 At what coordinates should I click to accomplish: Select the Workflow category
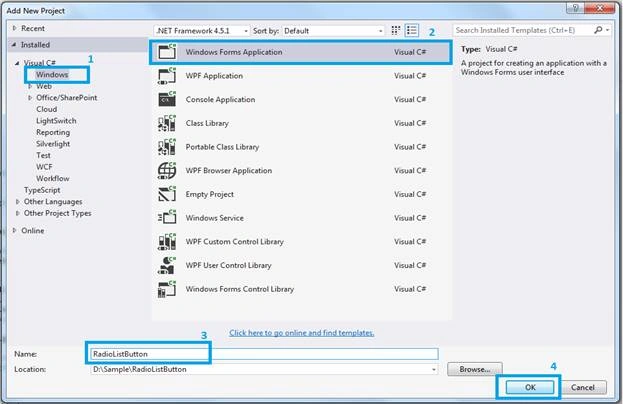(52, 178)
